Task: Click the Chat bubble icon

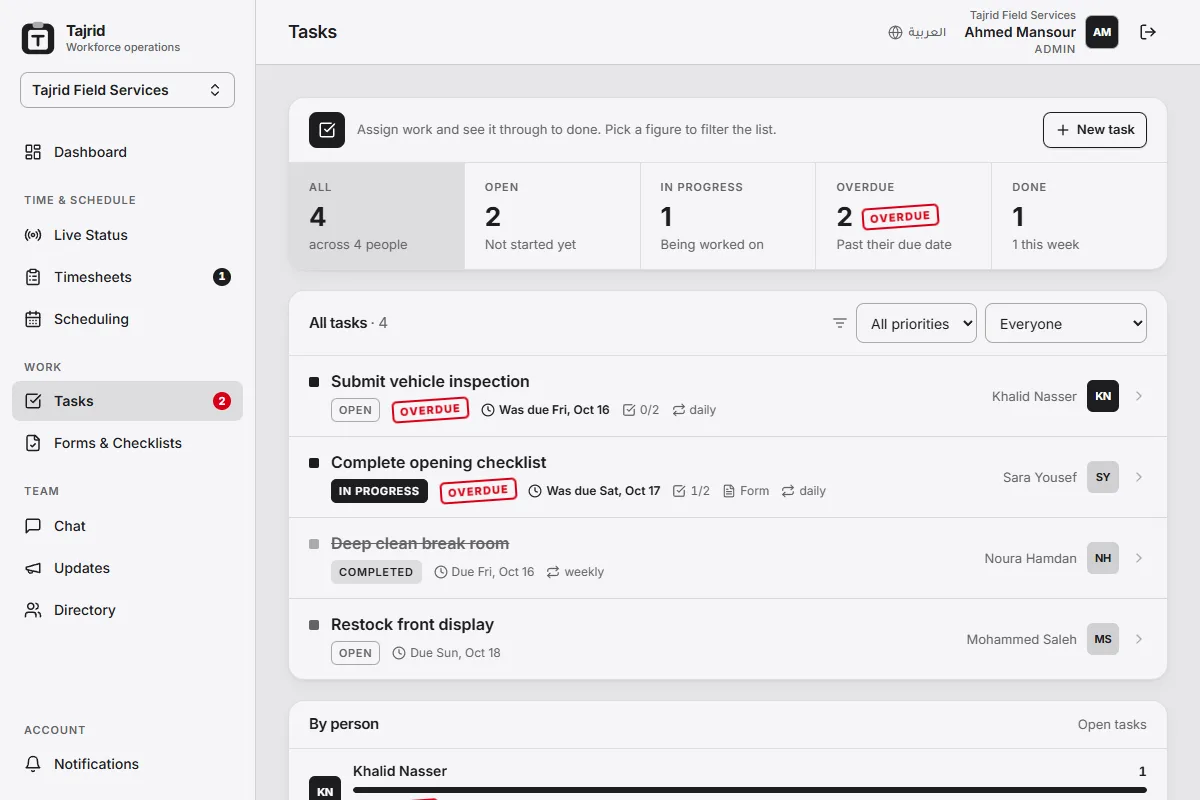Action: 33,526
